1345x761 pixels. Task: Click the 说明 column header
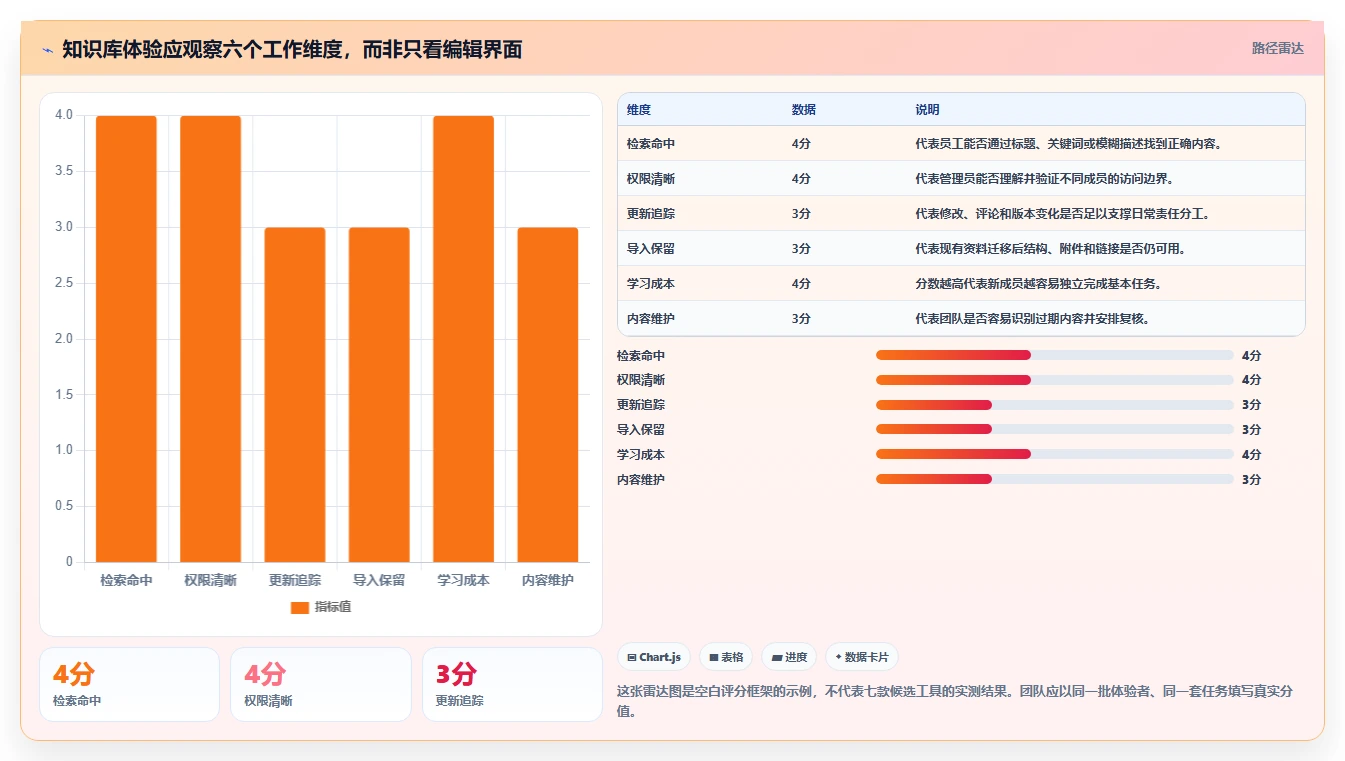coord(927,110)
